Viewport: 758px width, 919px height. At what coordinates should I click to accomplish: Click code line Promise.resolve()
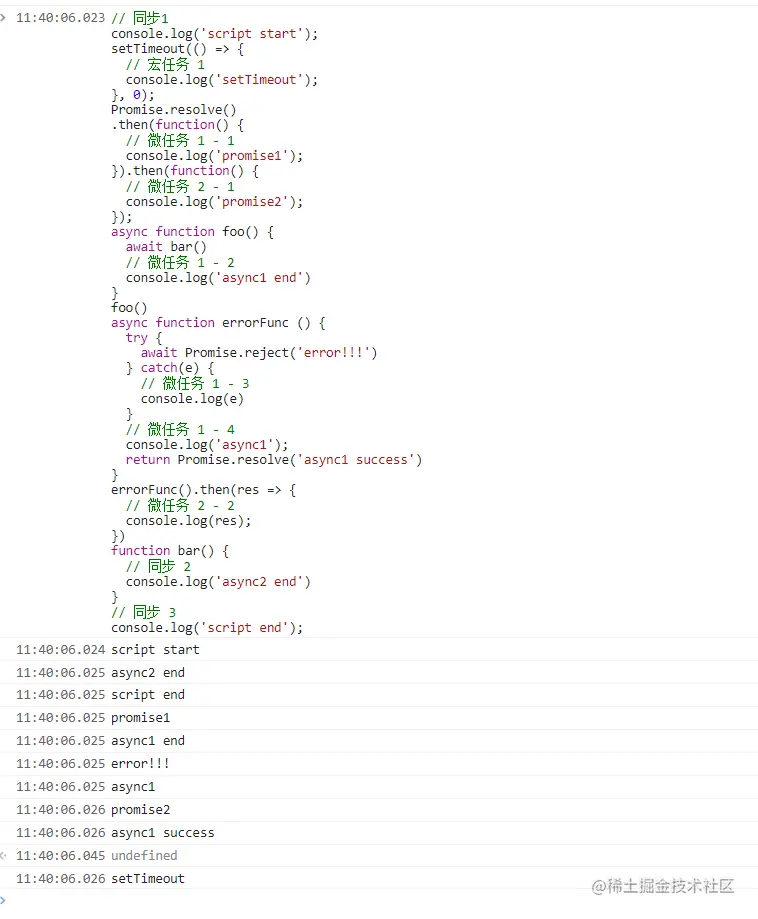pos(174,110)
